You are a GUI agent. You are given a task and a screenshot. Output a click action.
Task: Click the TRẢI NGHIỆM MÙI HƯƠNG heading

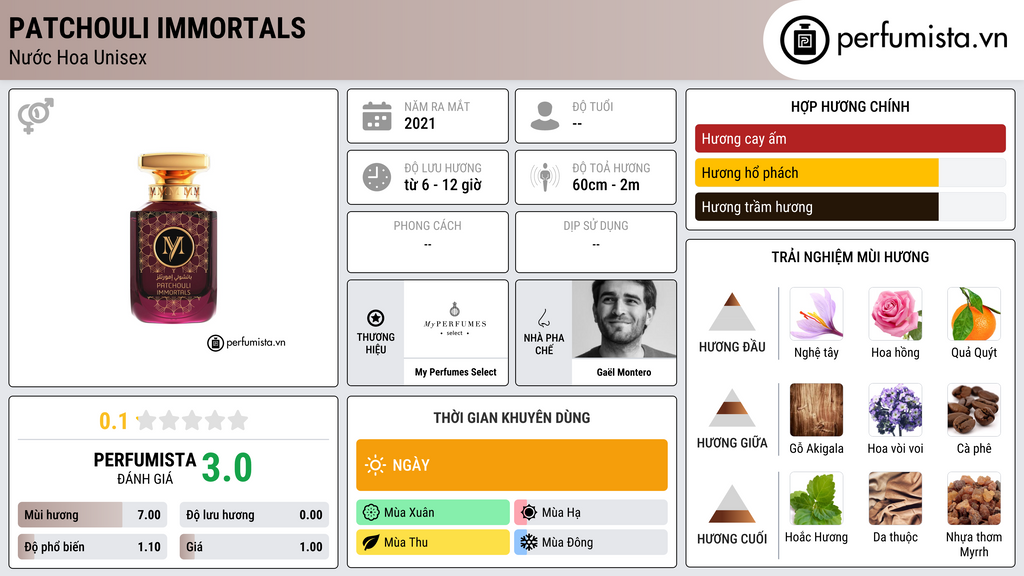coord(850,257)
